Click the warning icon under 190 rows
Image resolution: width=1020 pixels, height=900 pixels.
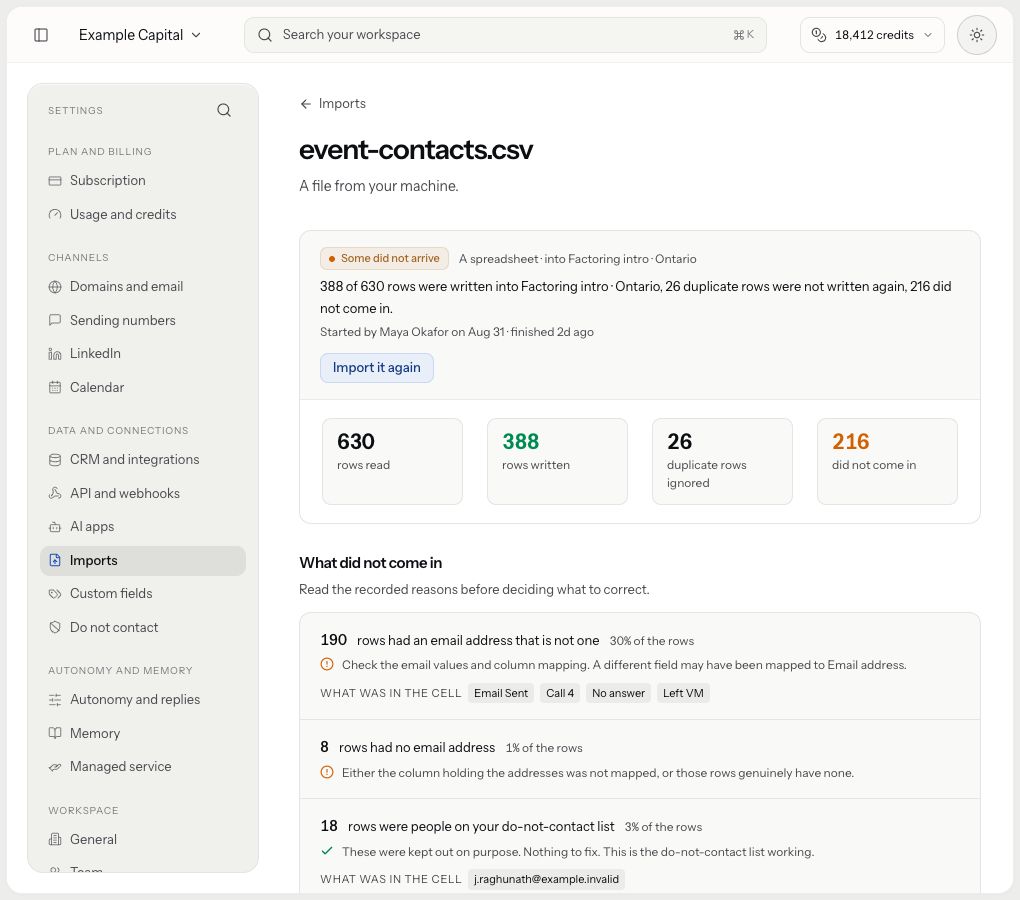327,665
